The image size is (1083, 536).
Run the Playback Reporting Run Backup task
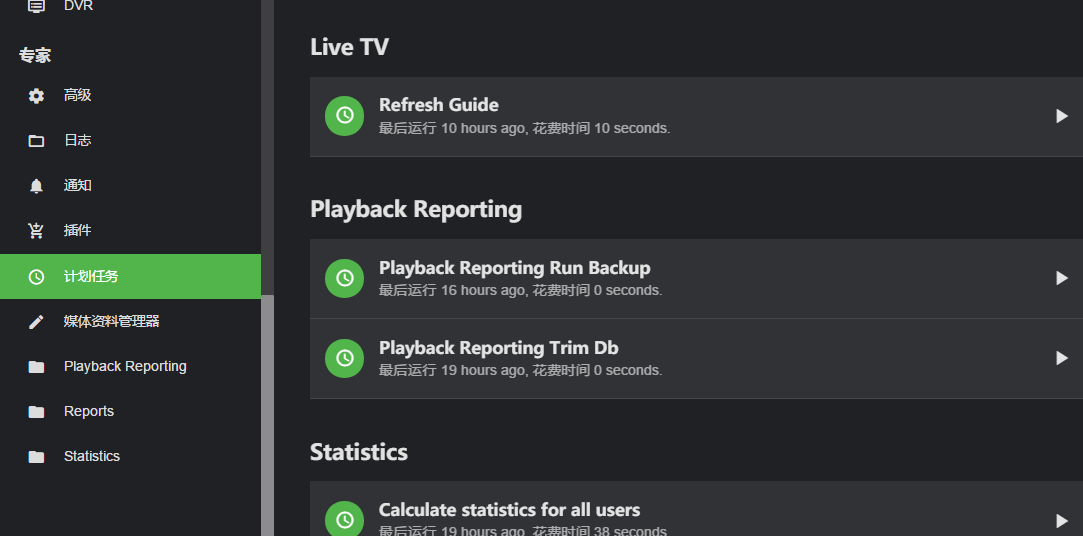1062,278
